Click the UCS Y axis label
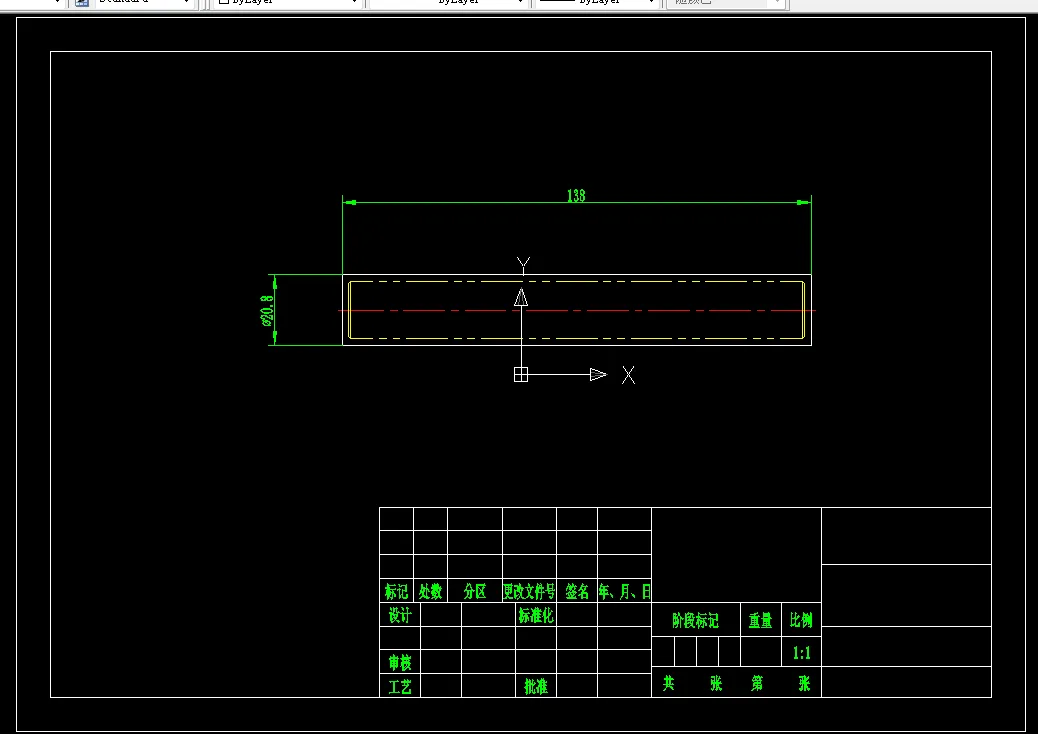This screenshot has width=1038, height=734. tap(523, 265)
